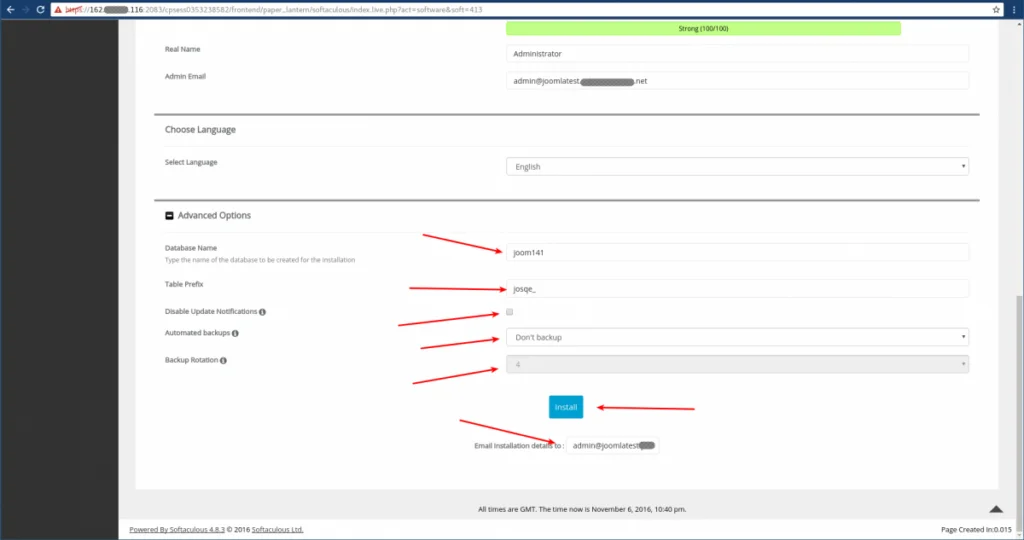Click info icon next to Automated backups
The image size is (1024, 540).
235,334
